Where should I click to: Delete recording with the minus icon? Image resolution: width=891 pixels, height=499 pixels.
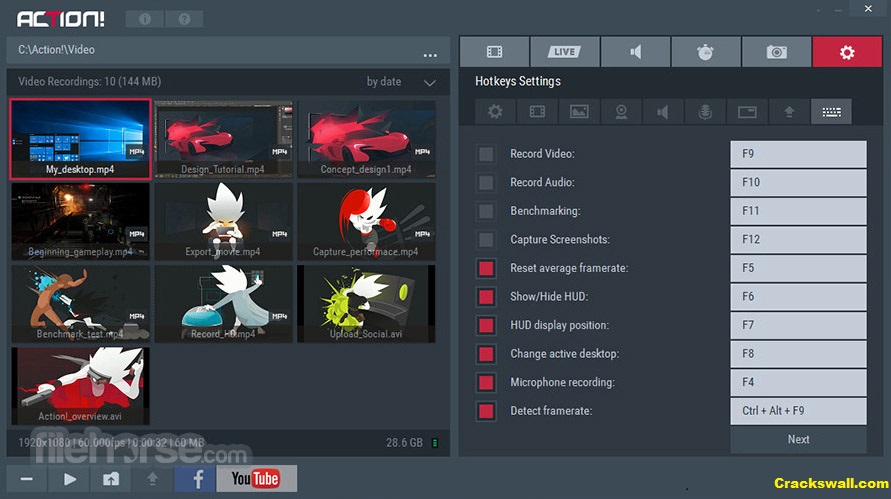click(27, 479)
